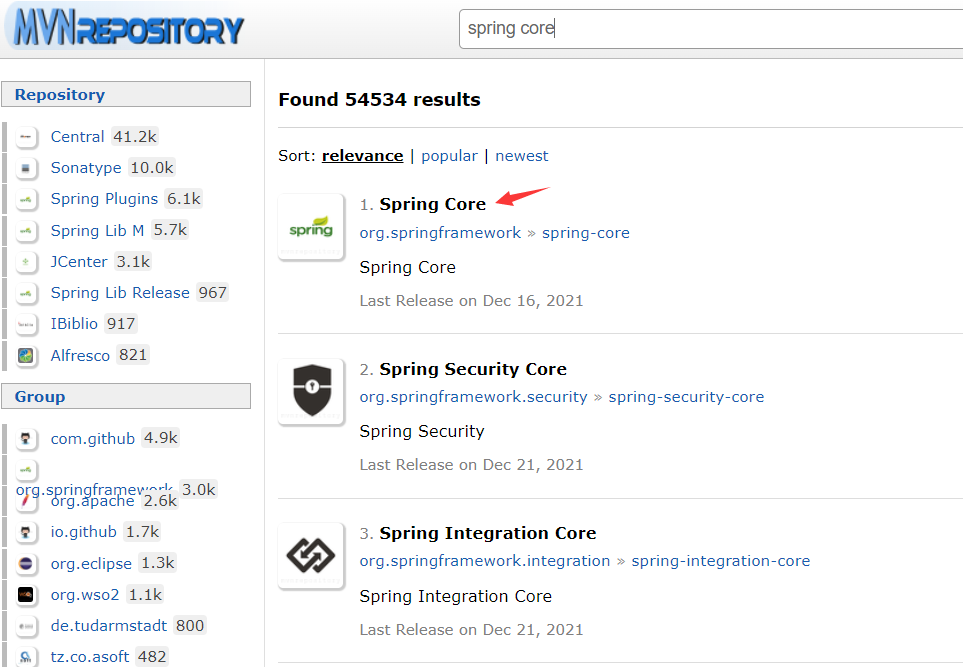Sort results by popular
Image resolution: width=963 pixels, height=667 pixels.
click(x=449, y=156)
